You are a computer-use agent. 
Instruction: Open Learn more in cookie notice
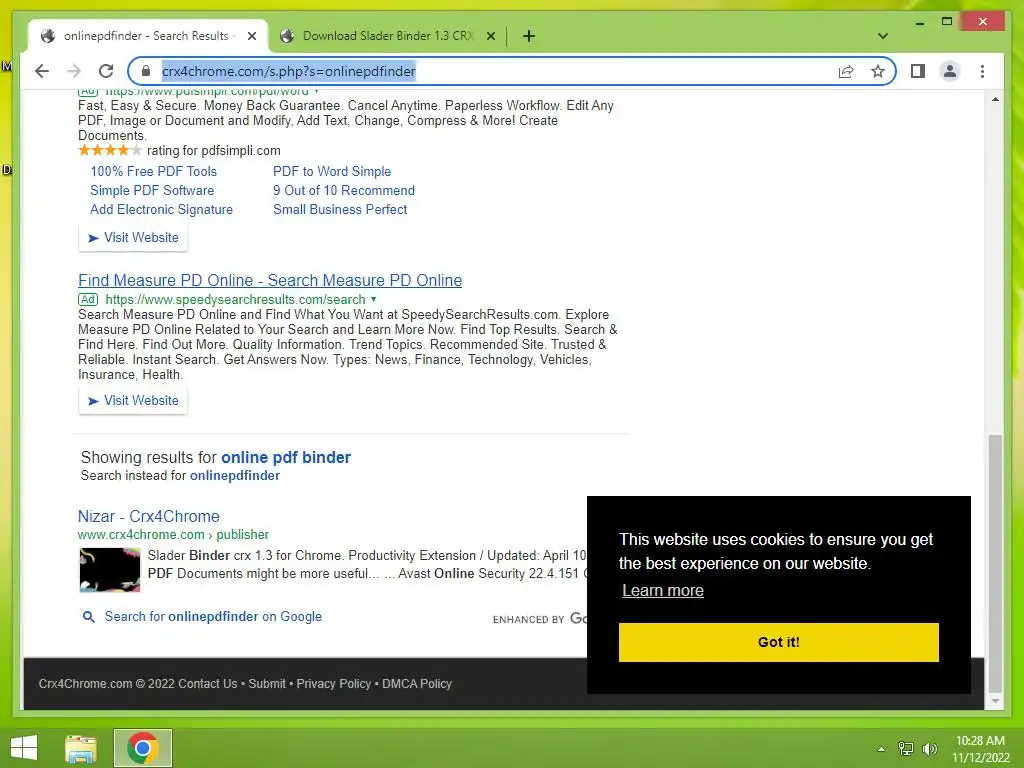click(662, 590)
